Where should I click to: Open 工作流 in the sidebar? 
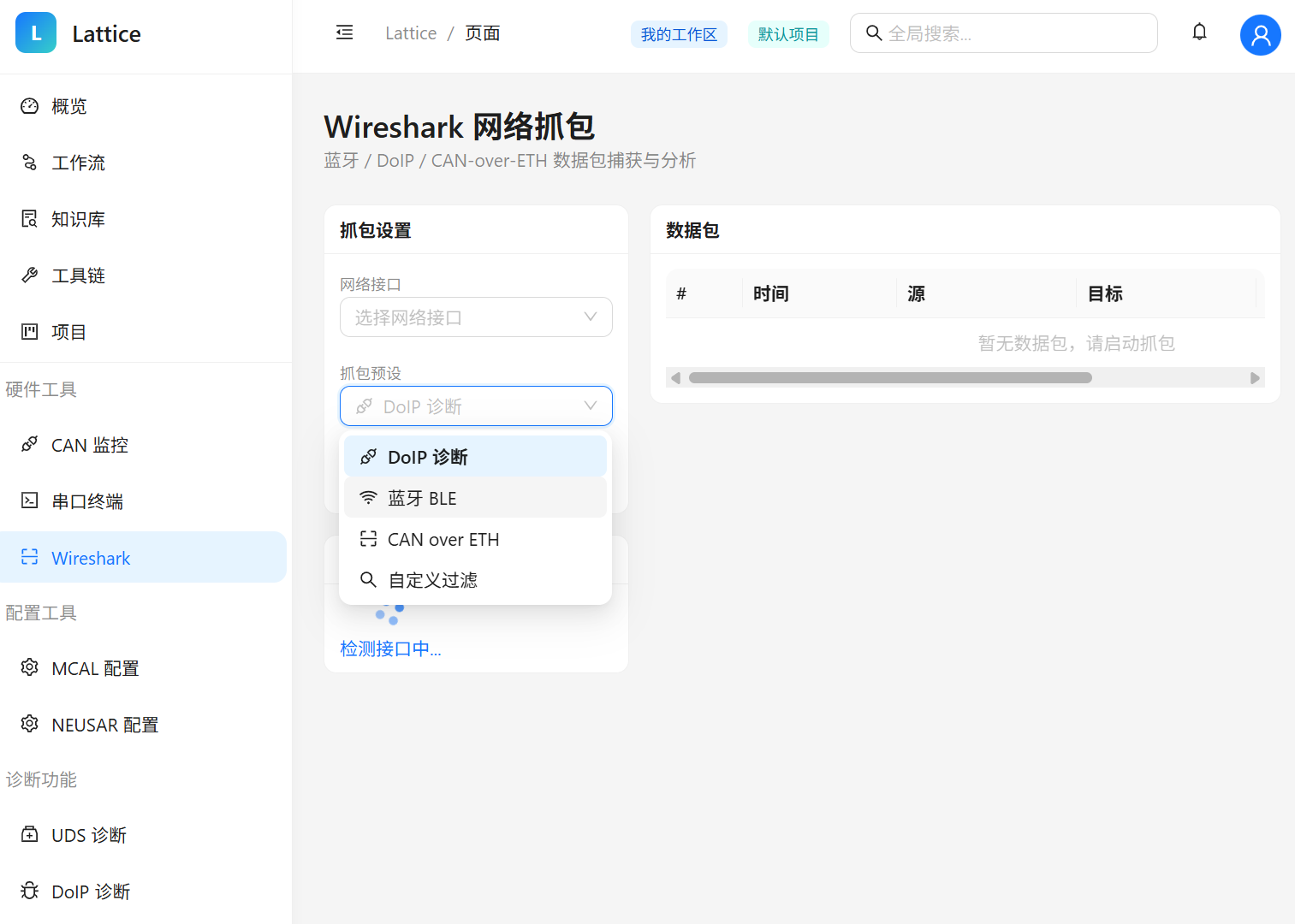click(x=143, y=163)
